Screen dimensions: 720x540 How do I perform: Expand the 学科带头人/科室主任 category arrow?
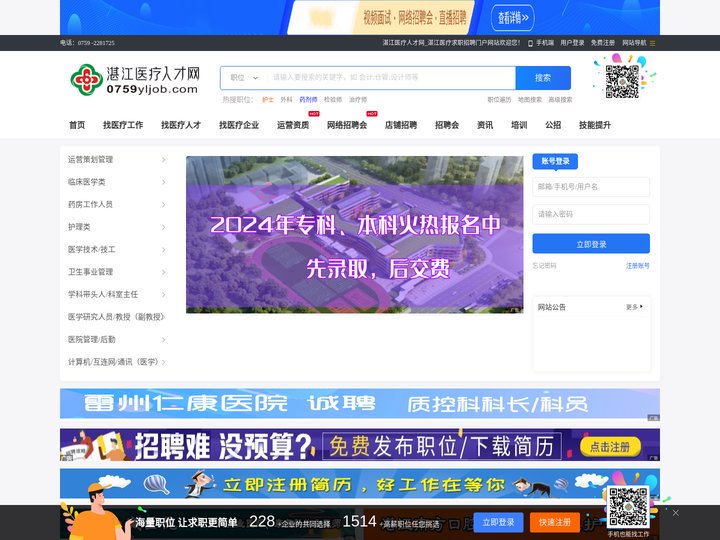[x=163, y=295]
